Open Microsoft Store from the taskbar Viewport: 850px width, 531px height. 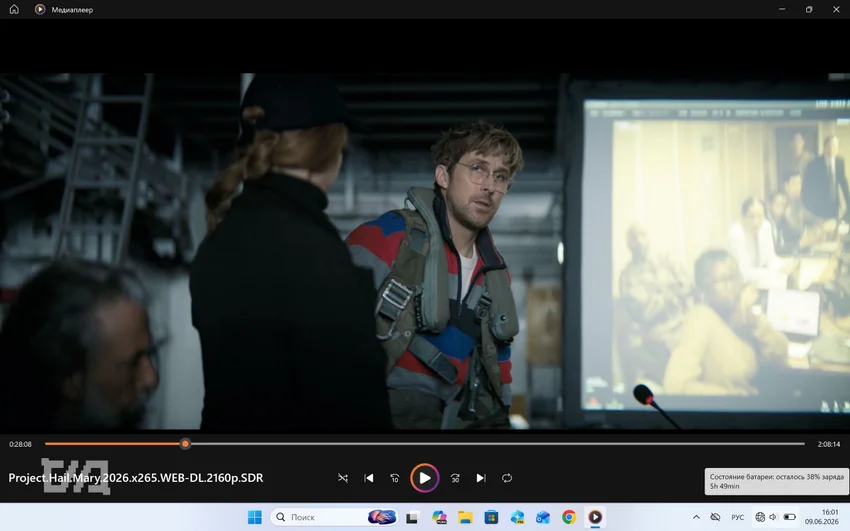(491, 517)
